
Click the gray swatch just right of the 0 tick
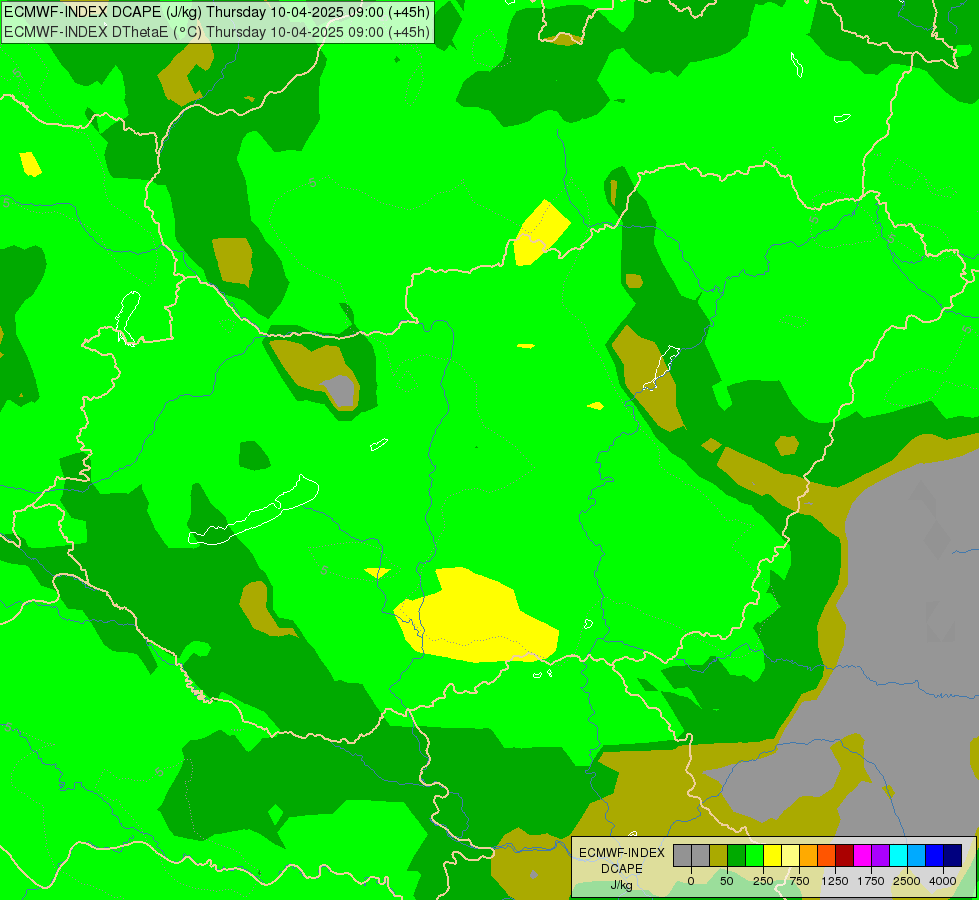coord(701,855)
